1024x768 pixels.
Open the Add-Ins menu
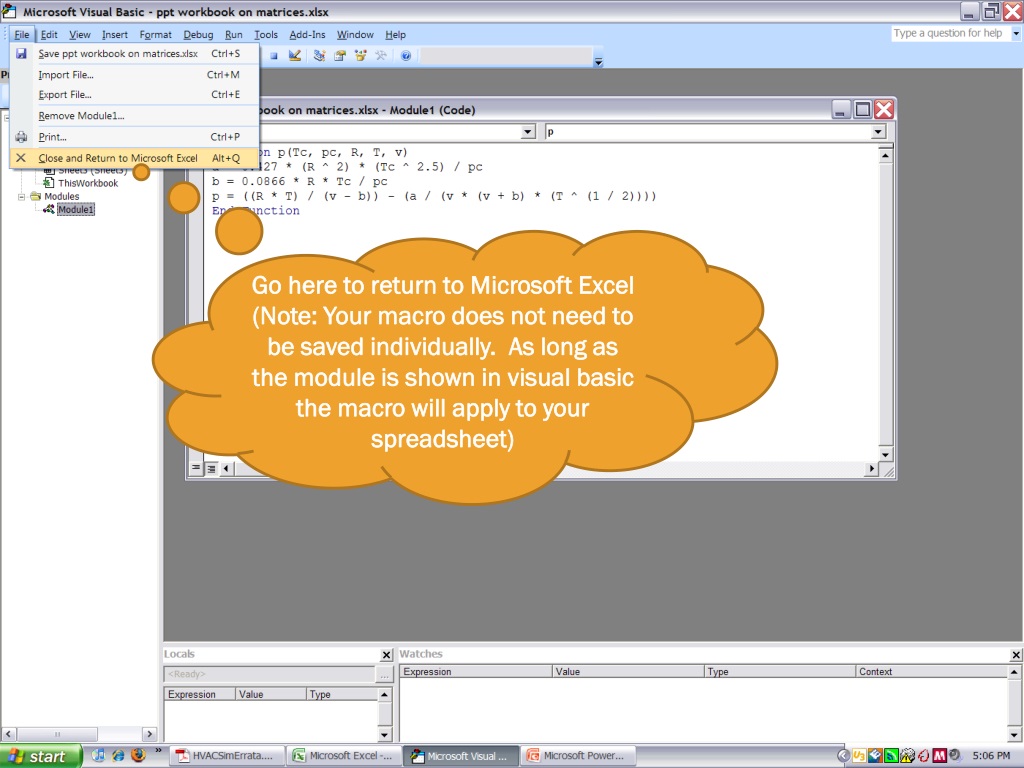point(307,35)
